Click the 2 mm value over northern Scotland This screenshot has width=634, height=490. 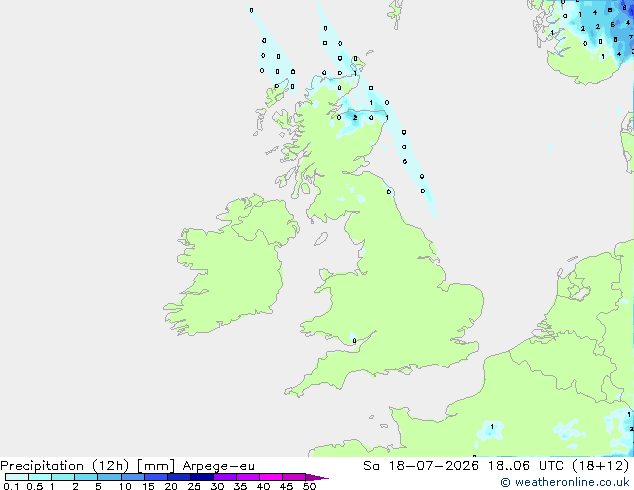(355, 118)
